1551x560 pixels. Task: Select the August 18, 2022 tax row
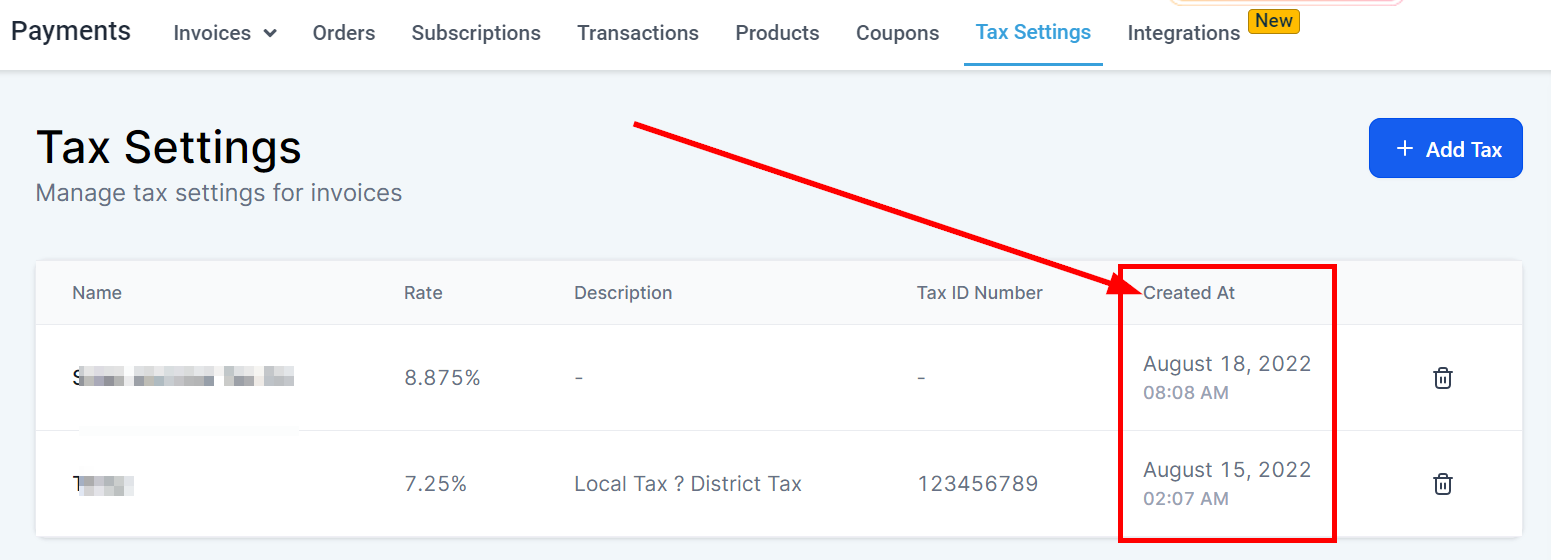click(700, 378)
